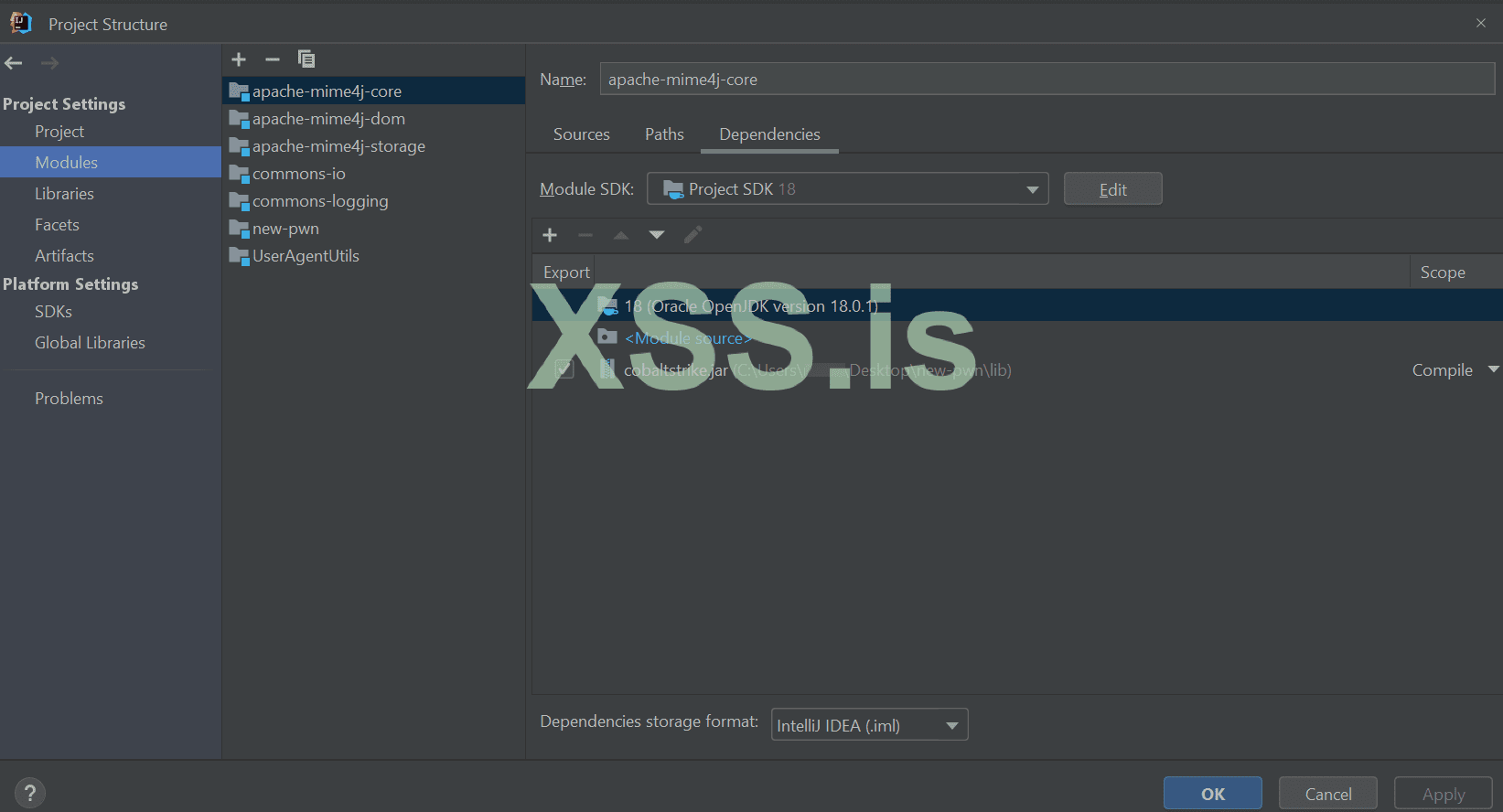
Task: Select Modules in Project Settings
Action: (x=111, y=163)
